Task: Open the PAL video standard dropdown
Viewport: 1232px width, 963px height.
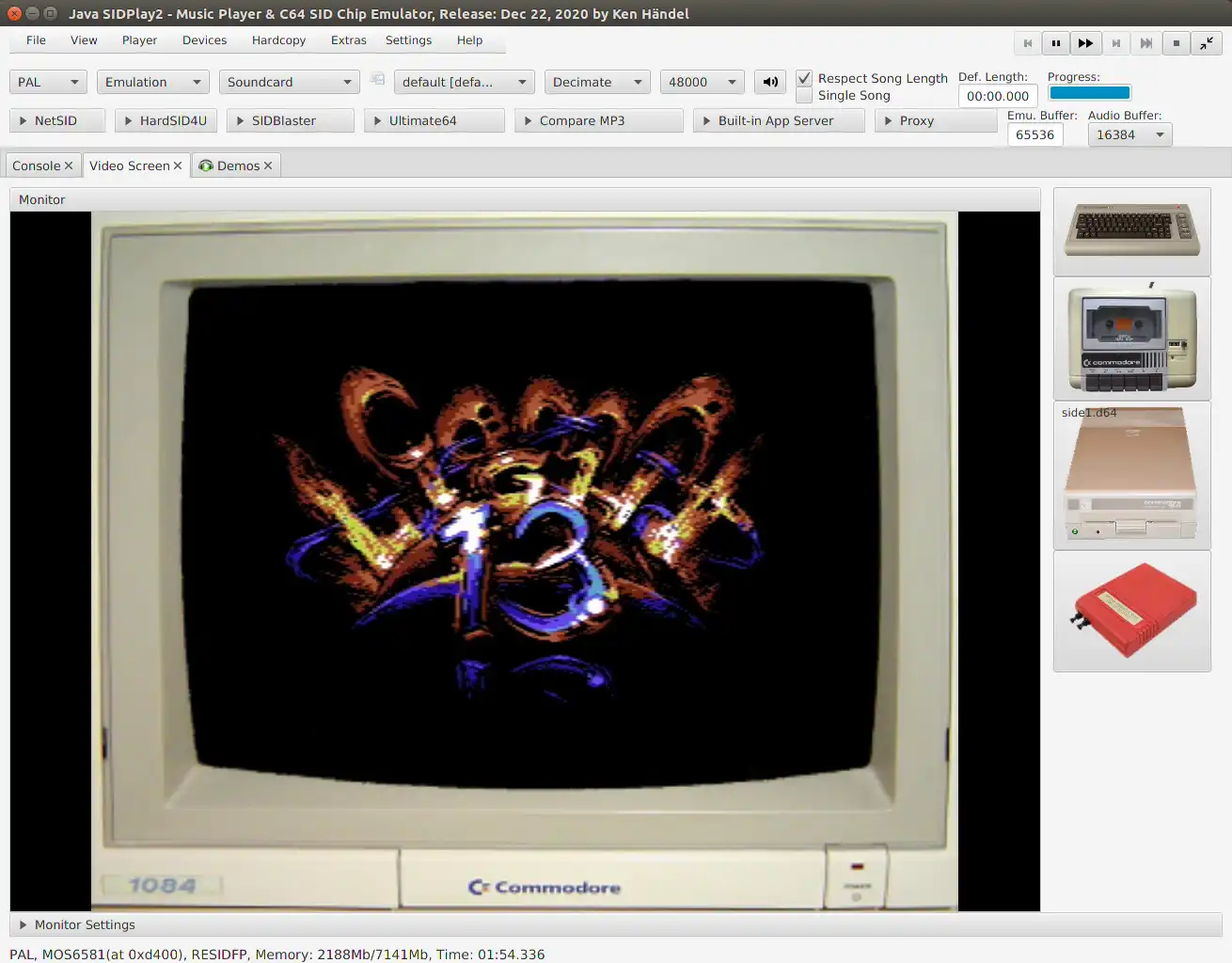Action: tap(48, 82)
